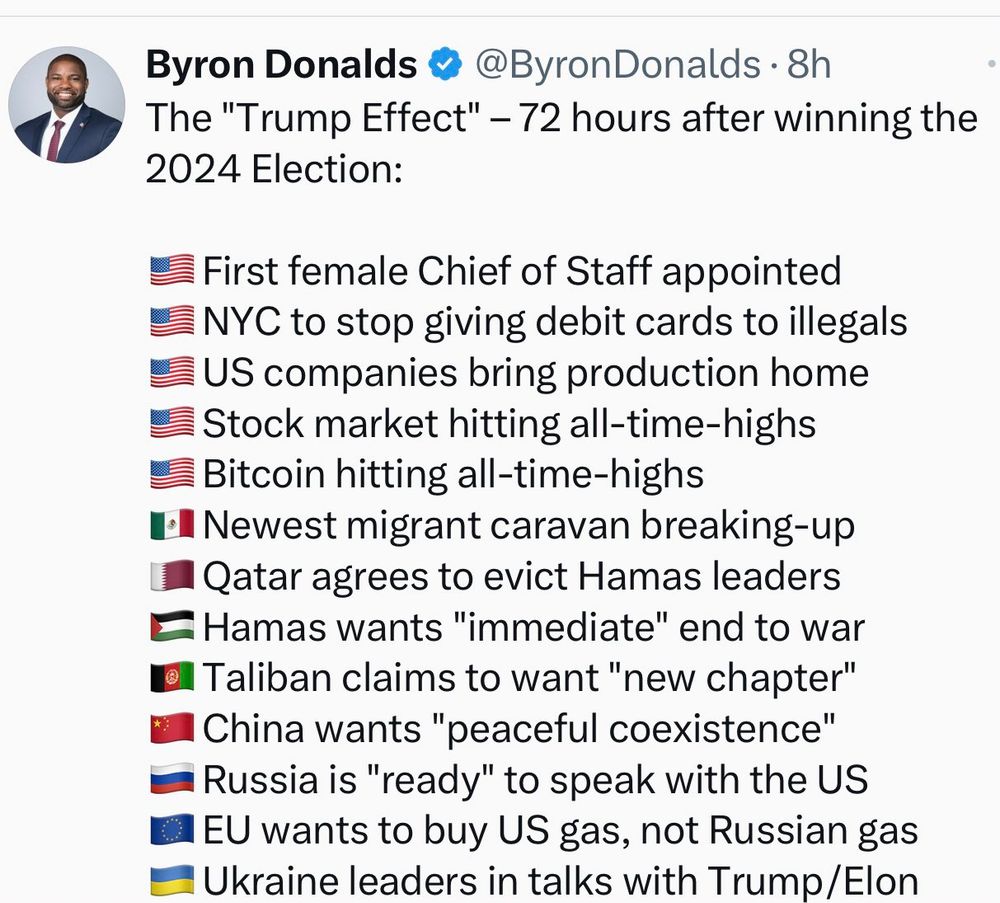1000x903 pixels.
Task: Click the Palestinian flag beside Hamas line
Action: 171,627
